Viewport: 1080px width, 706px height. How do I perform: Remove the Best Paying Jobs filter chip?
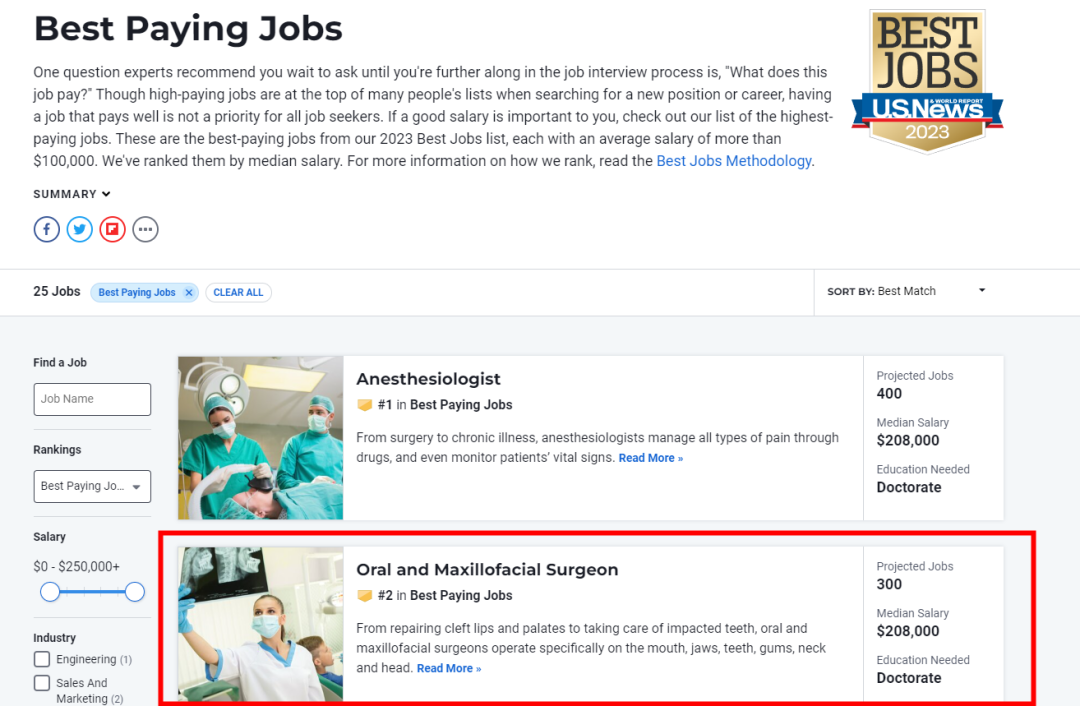point(189,293)
